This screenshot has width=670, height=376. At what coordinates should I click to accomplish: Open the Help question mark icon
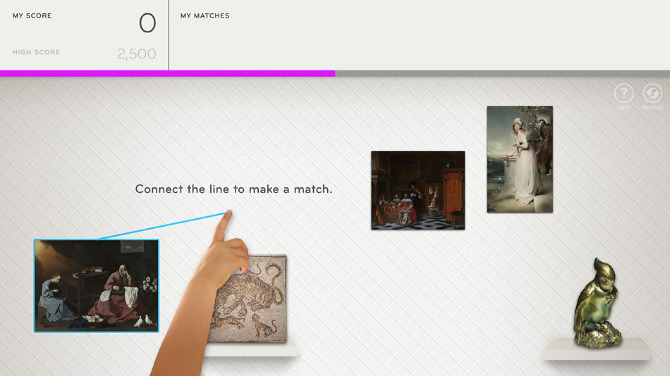(623, 93)
